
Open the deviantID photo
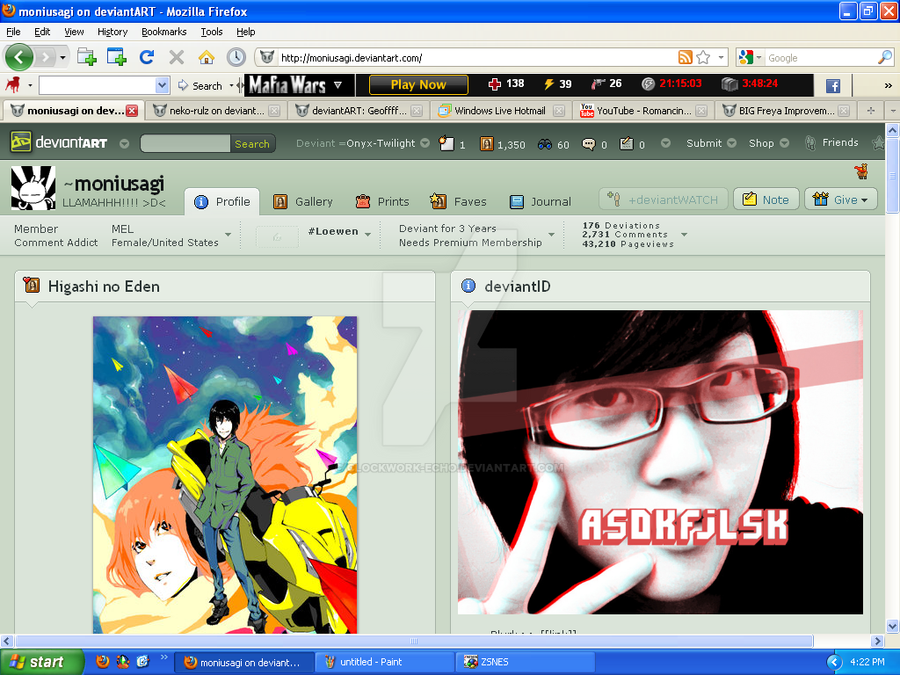coord(660,462)
